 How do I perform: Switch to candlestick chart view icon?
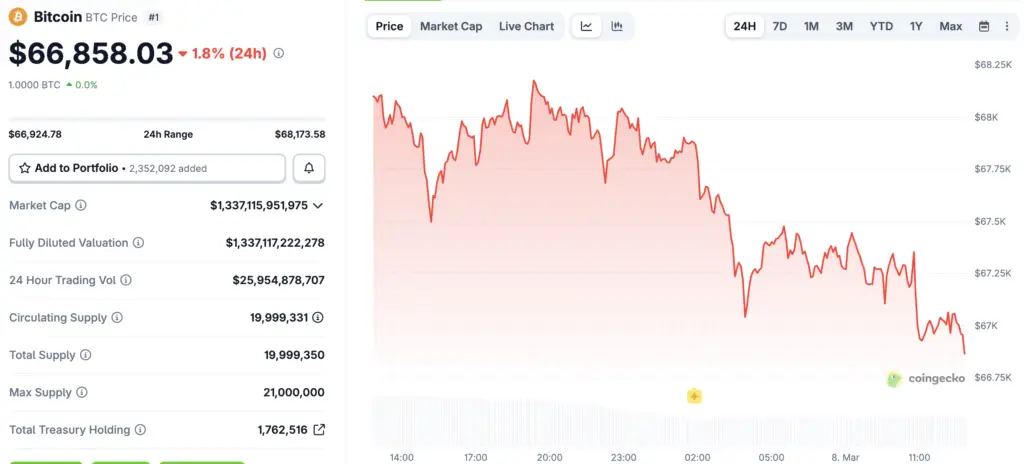click(x=617, y=26)
